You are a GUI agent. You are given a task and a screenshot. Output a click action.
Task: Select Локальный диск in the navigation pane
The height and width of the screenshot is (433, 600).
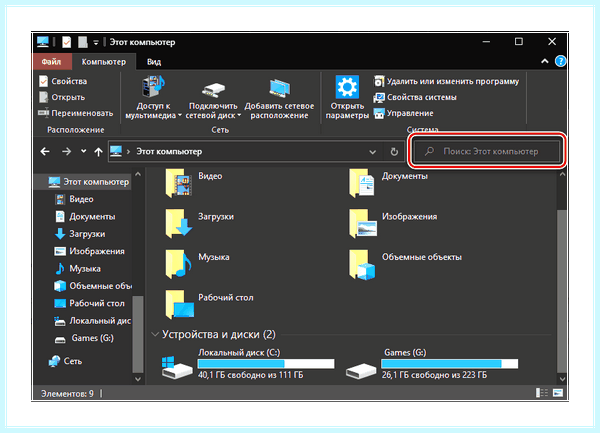coord(93,321)
